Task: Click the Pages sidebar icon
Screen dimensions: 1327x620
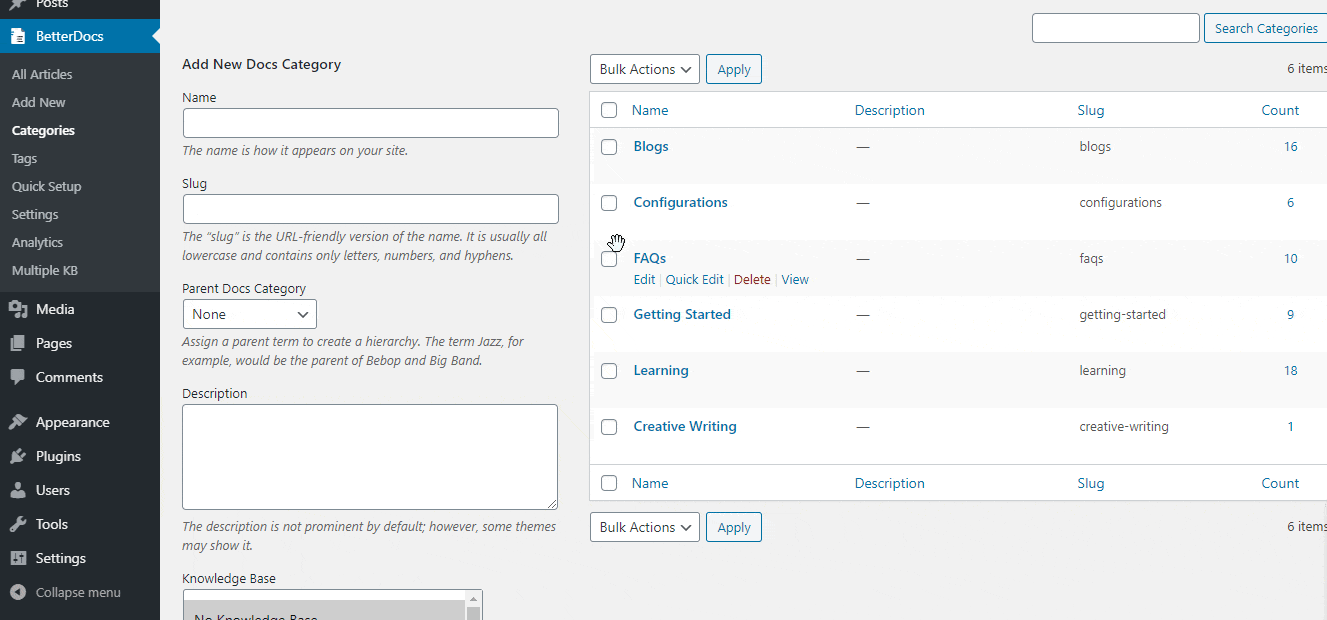Action: [18, 344]
